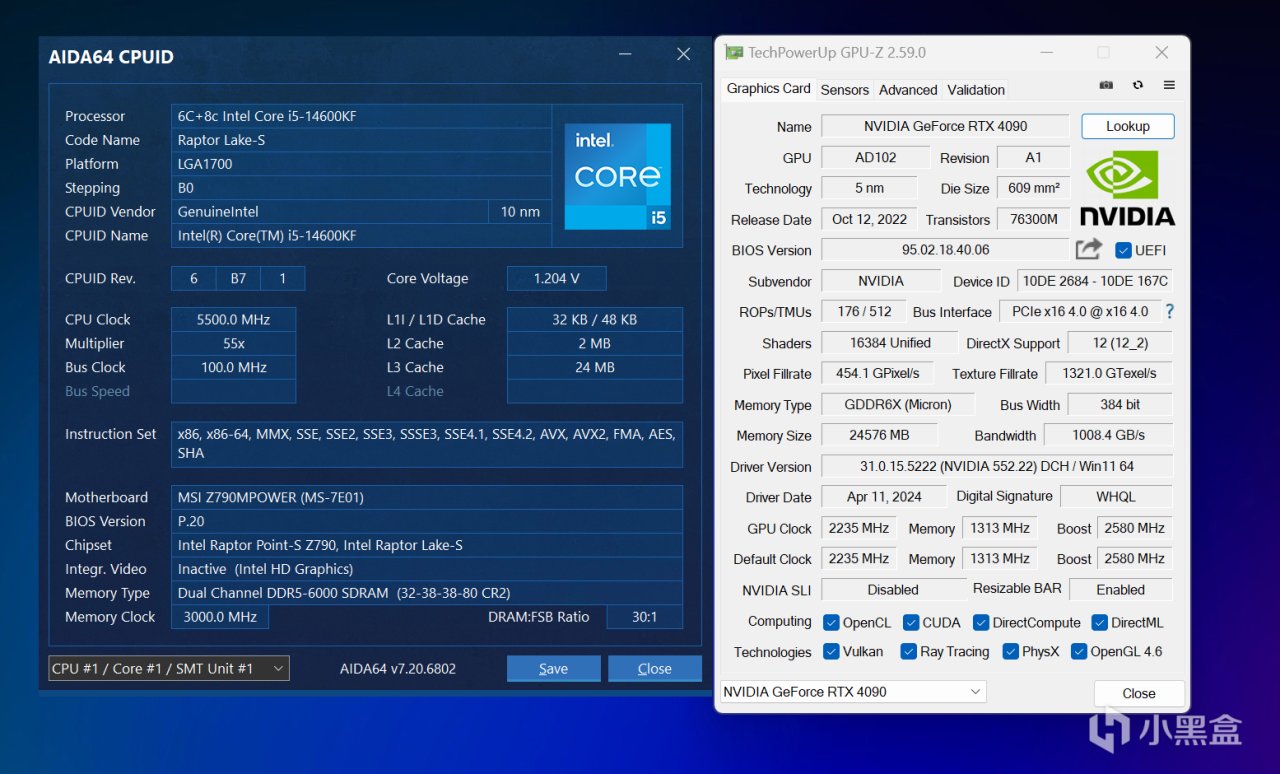The width and height of the screenshot is (1280, 774).
Task: Click the Pixel Fillrate value '454.1 GPixel/s'
Action: [x=878, y=373]
